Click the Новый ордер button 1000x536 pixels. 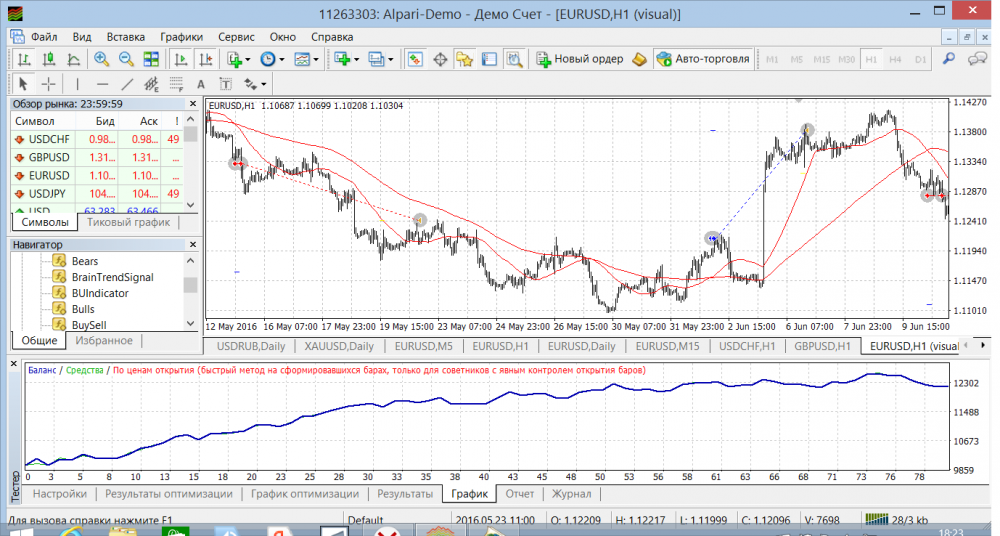580,59
